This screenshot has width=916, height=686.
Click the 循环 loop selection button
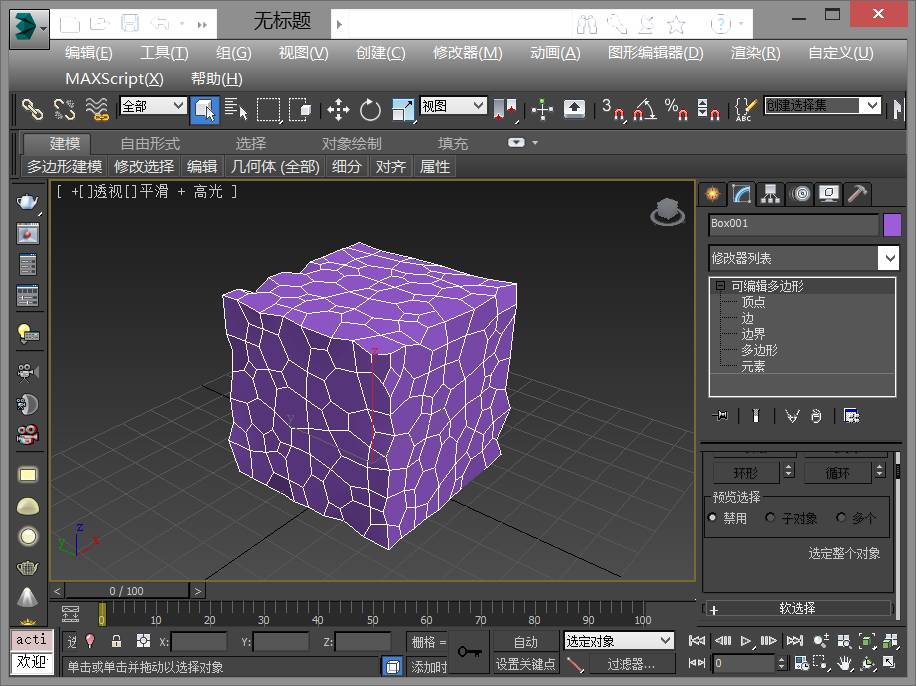(x=837, y=472)
